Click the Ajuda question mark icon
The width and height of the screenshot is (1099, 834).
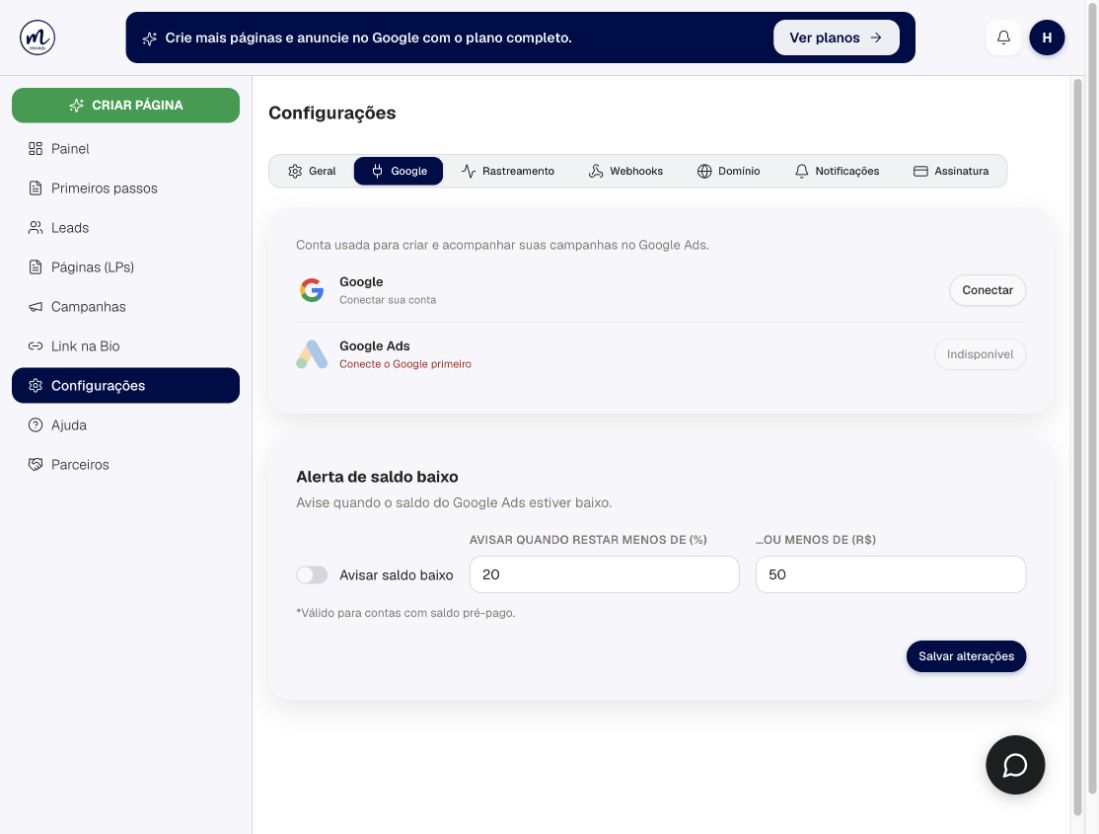point(35,425)
